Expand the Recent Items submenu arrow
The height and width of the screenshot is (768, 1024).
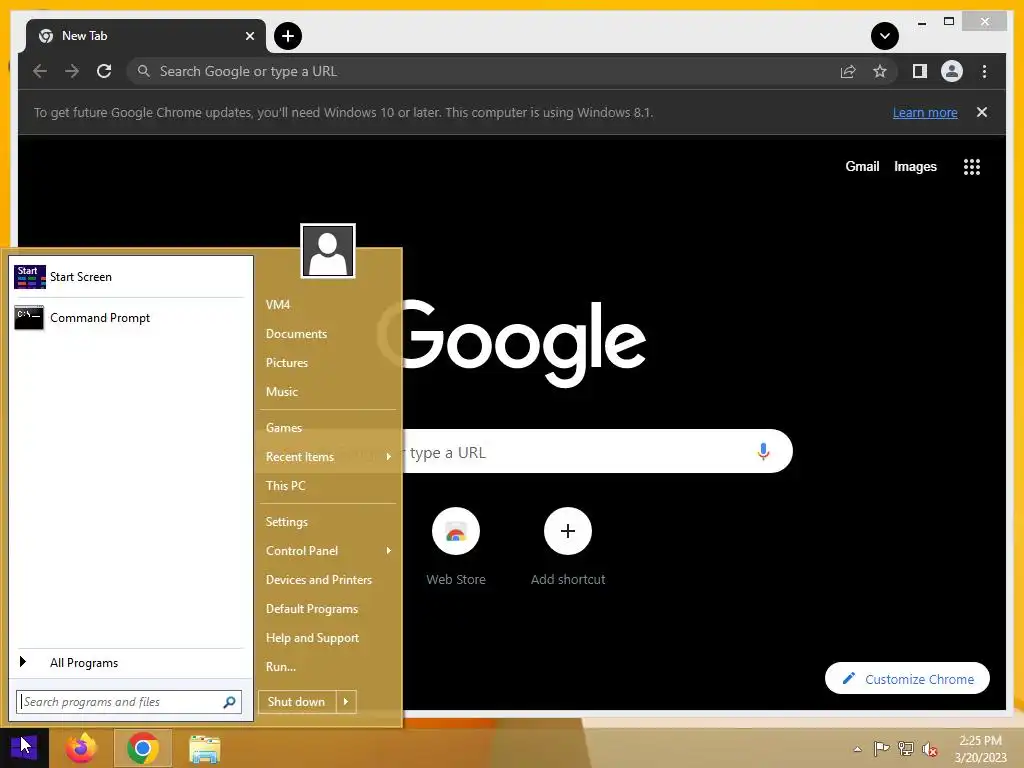[x=389, y=456]
